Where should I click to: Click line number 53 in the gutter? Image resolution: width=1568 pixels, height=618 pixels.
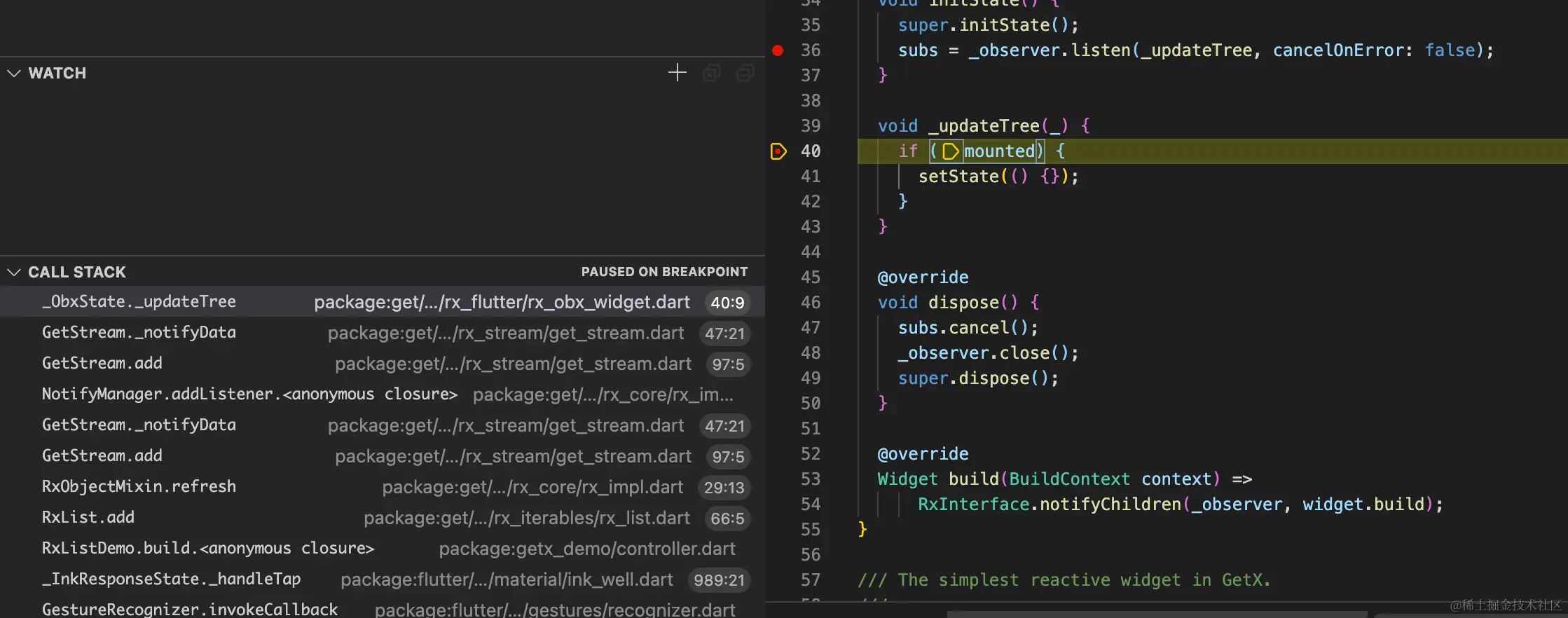point(811,479)
